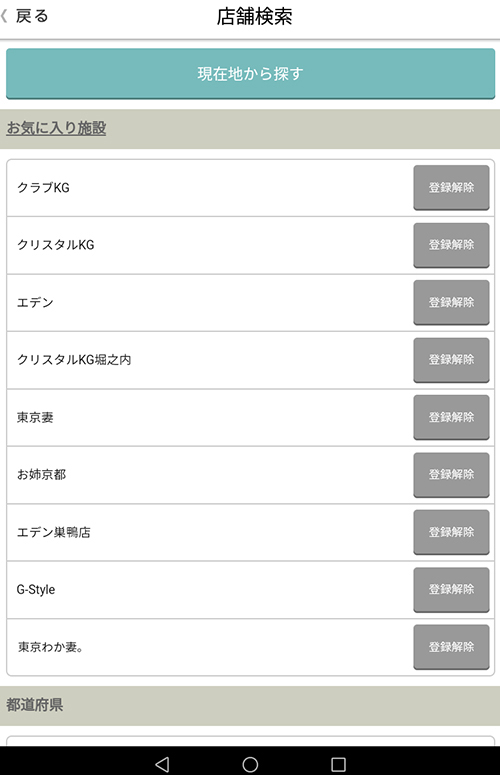
Task: Unregister クリスタルKG with 登録解除
Action: [451, 245]
